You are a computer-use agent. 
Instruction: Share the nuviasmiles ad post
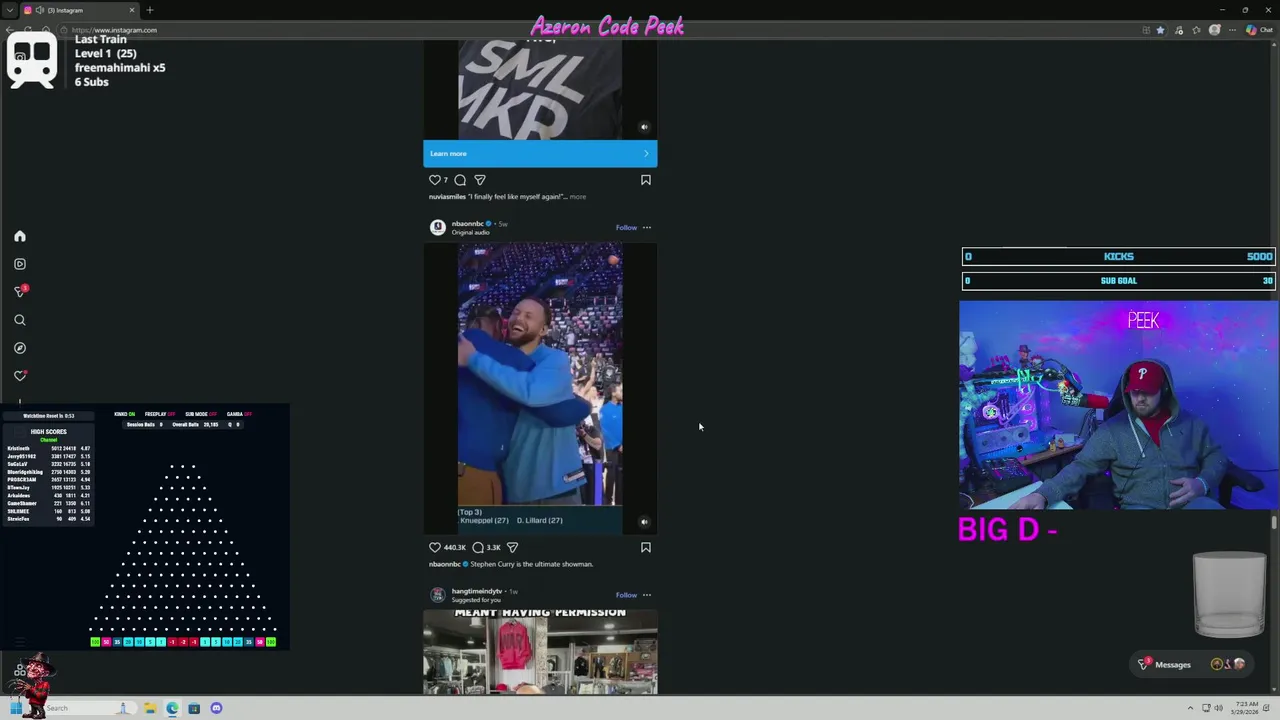click(x=480, y=180)
